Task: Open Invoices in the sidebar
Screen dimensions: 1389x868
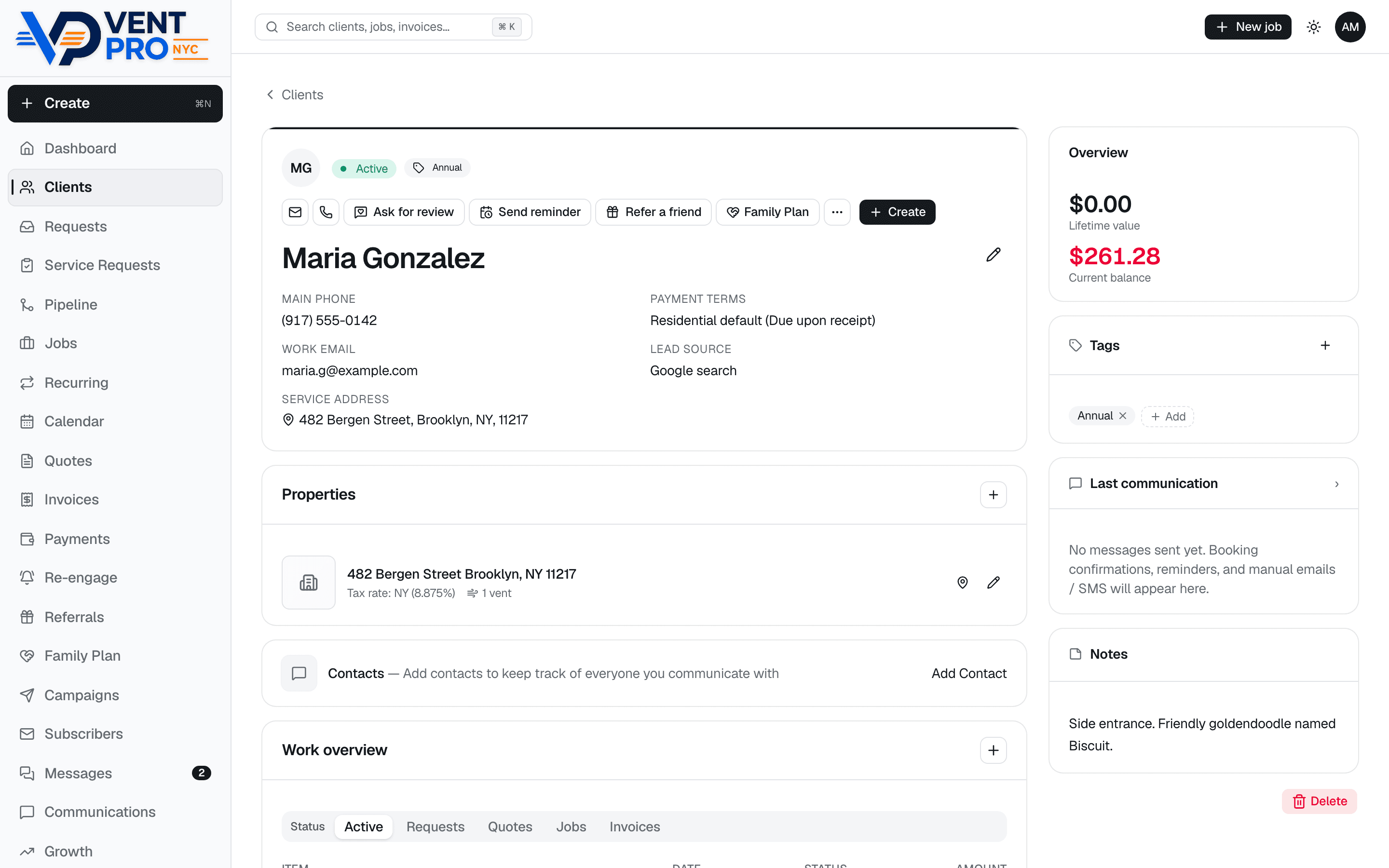Action: point(115,500)
